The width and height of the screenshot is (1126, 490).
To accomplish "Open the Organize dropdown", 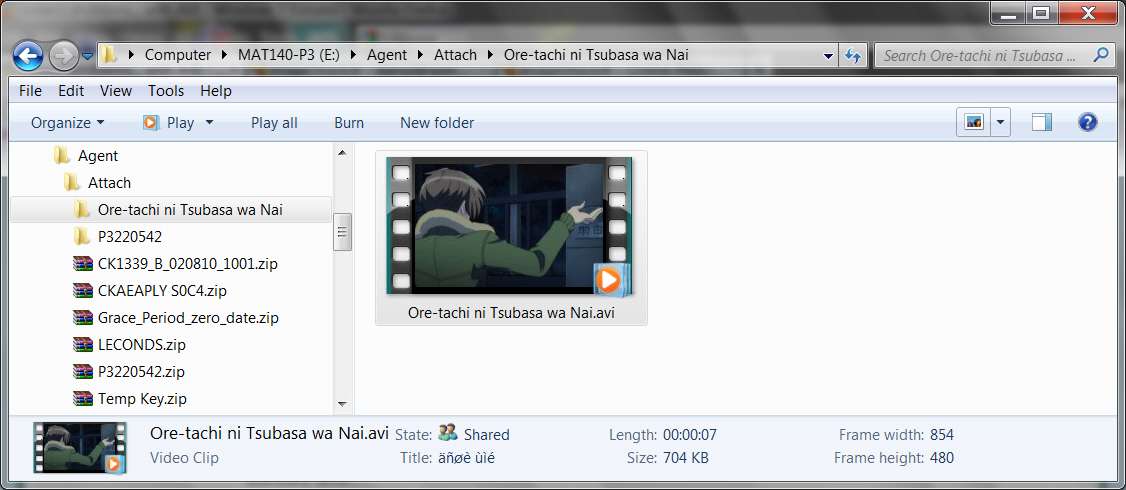I will tap(68, 123).
